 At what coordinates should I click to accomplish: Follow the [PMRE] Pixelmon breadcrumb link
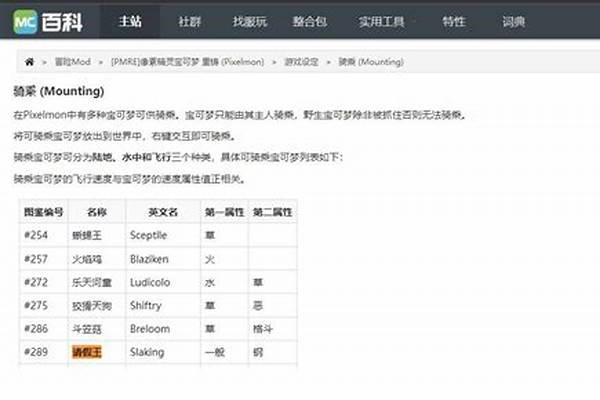(x=188, y=62)
